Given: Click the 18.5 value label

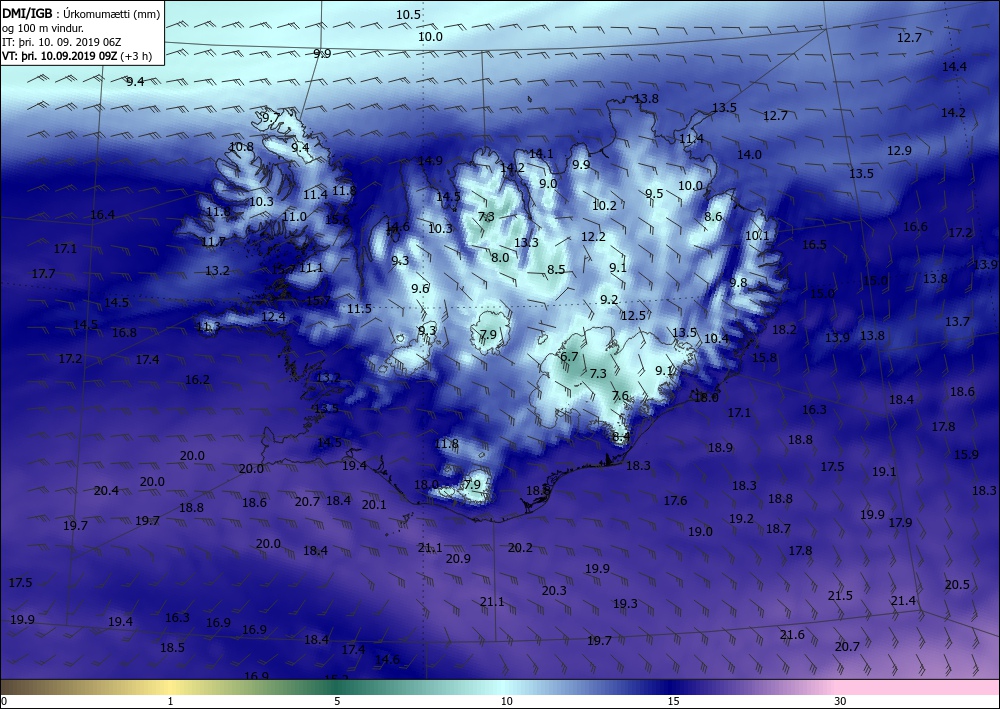Looking at the screenshot, I should coord(172,647).
